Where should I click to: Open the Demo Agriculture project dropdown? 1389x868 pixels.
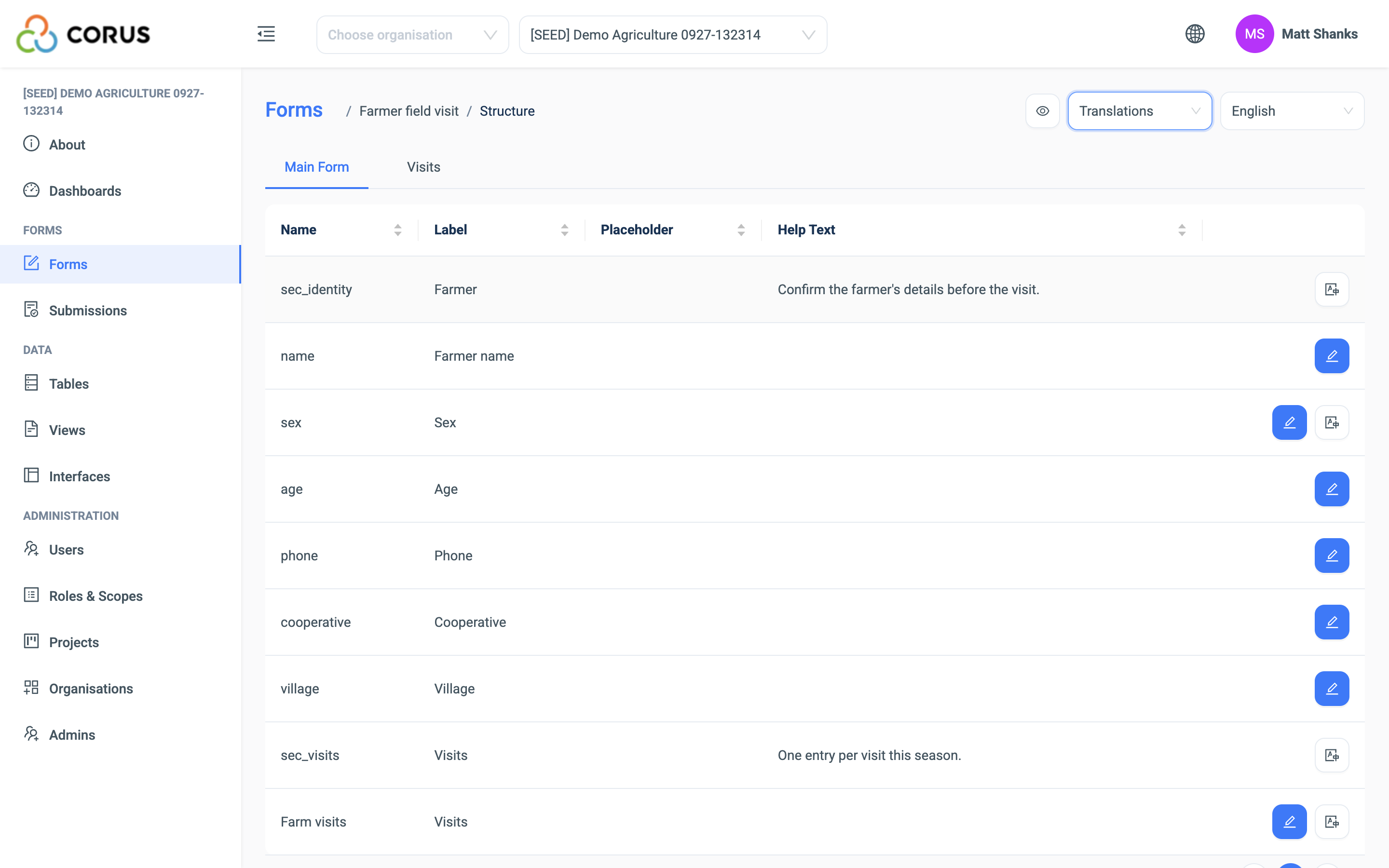[673, 35]
